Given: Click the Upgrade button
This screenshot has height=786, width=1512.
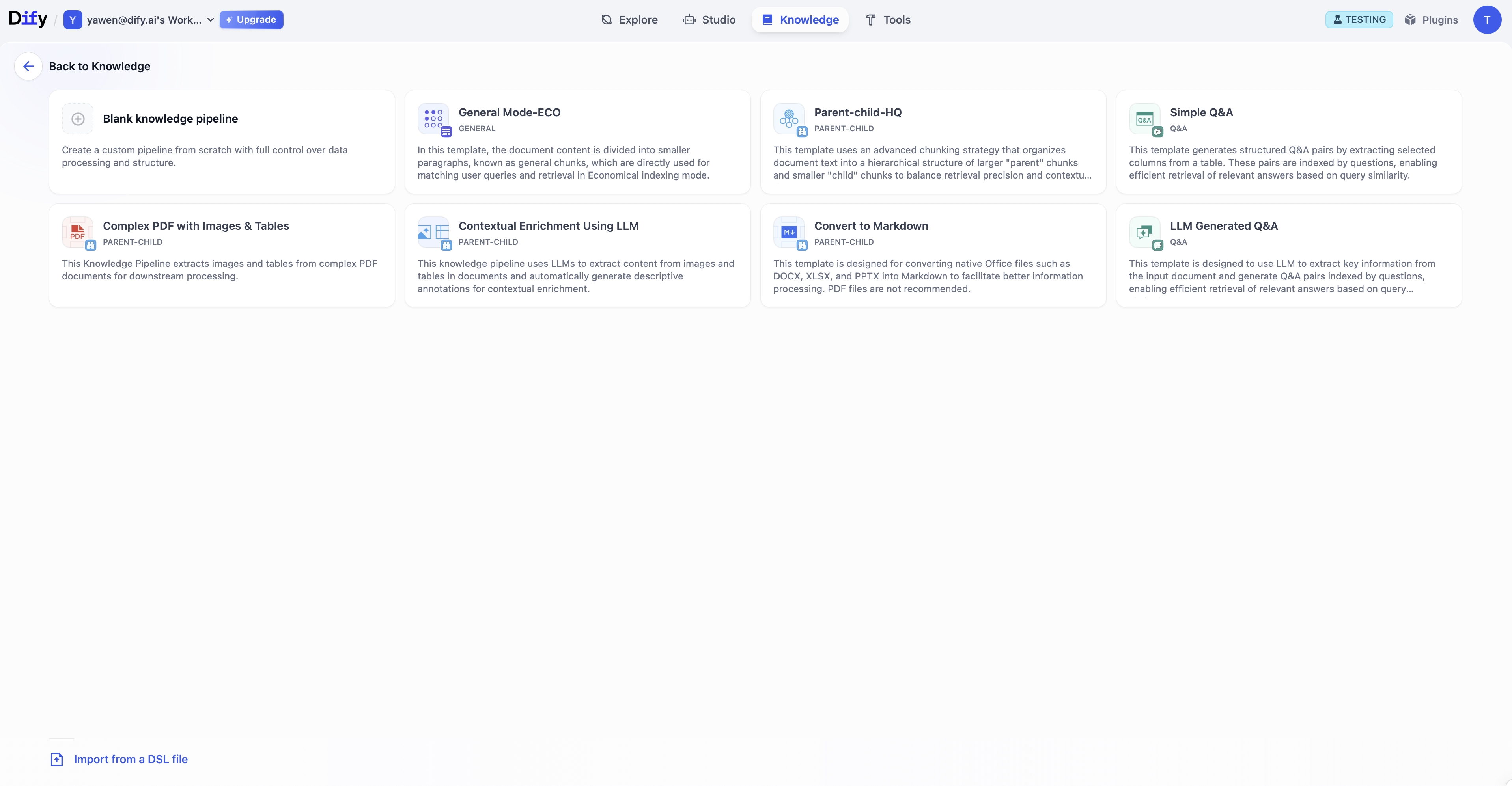Looking at the screenshot, I should 251,20.
